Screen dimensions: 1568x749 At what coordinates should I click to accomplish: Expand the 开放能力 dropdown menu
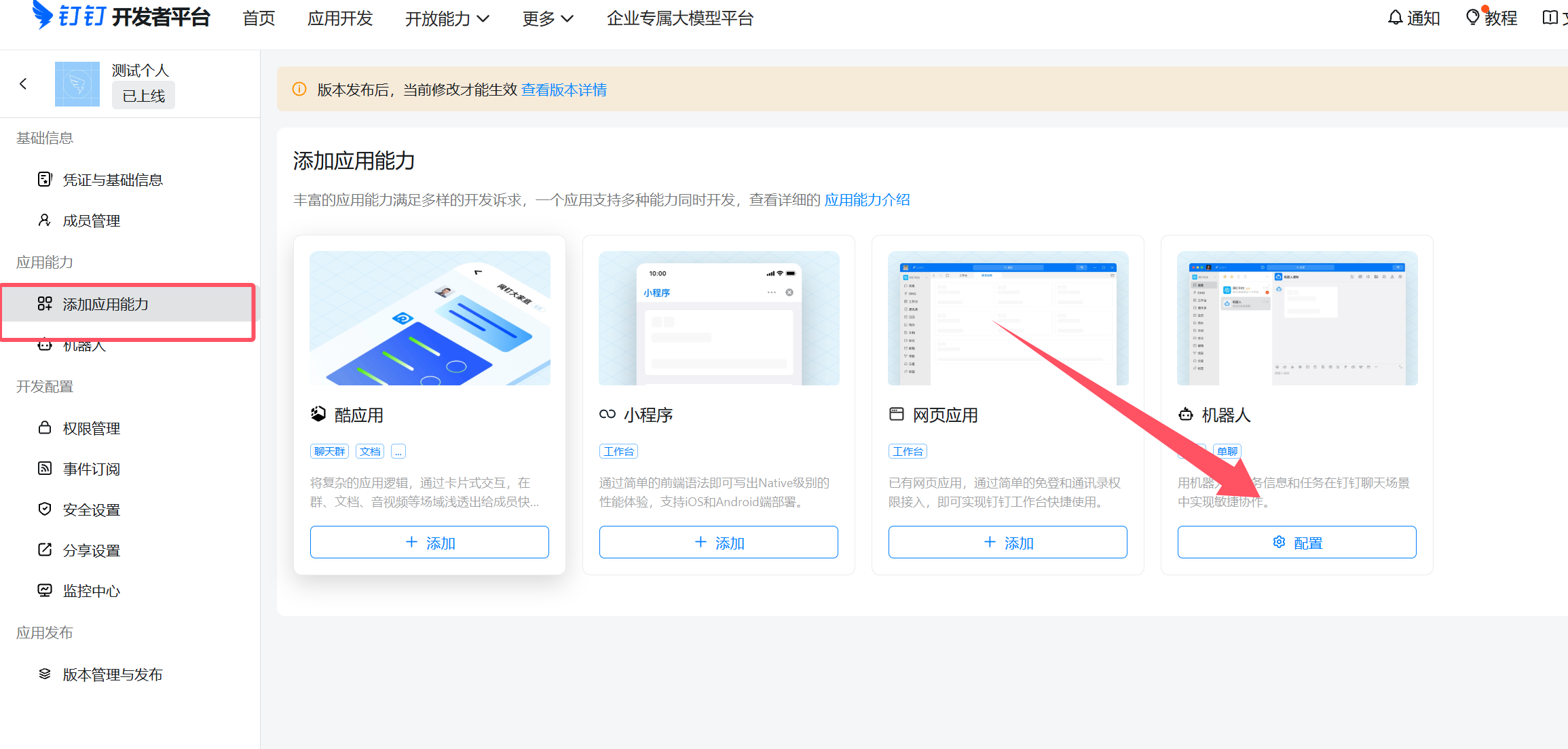click(447, 18)
